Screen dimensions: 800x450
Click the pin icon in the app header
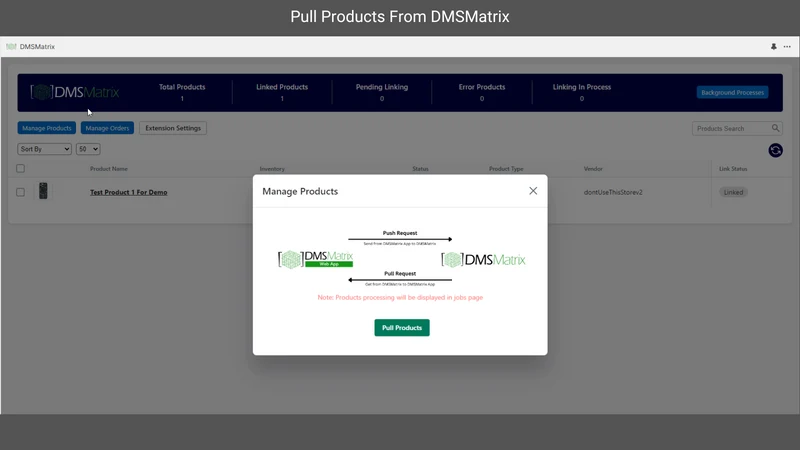click(773, 46)
